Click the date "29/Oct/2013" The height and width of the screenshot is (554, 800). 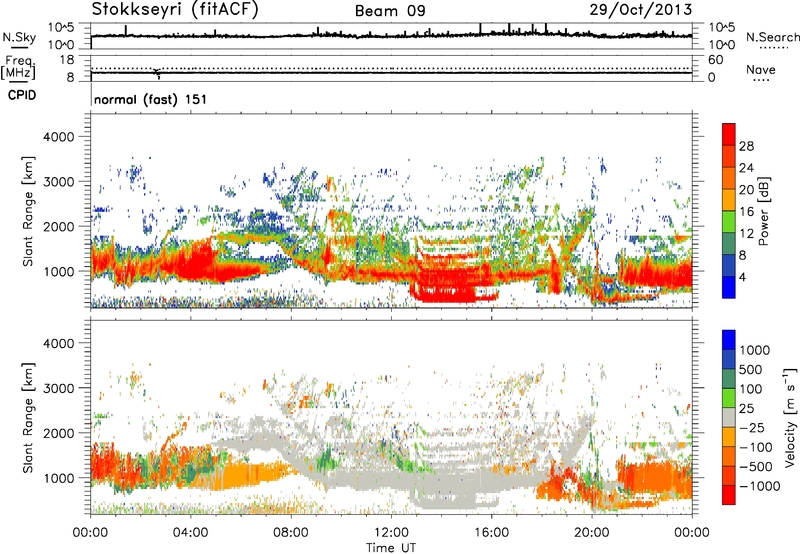[x=641, y=9]
